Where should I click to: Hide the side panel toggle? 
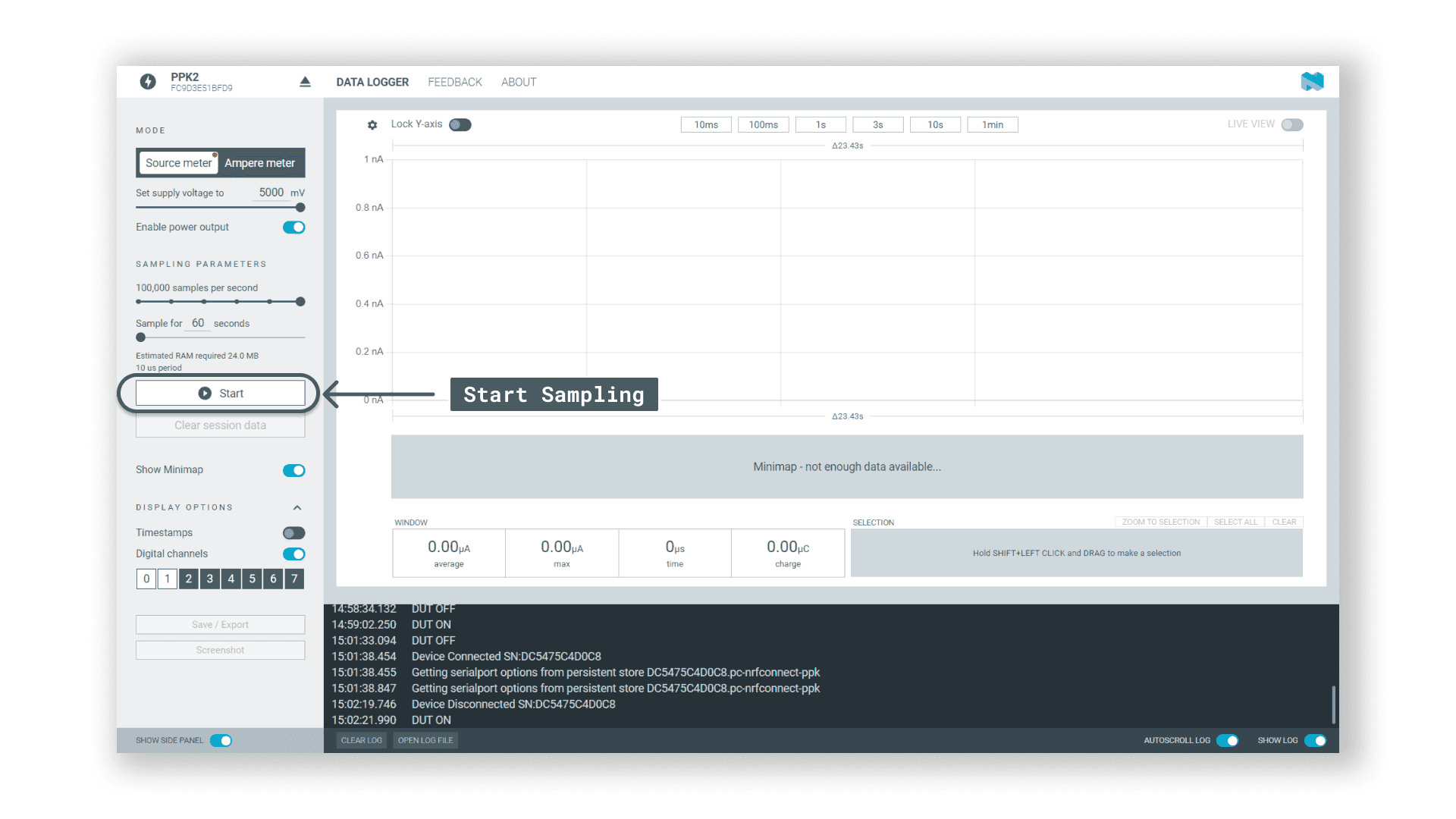coord(221,741)
